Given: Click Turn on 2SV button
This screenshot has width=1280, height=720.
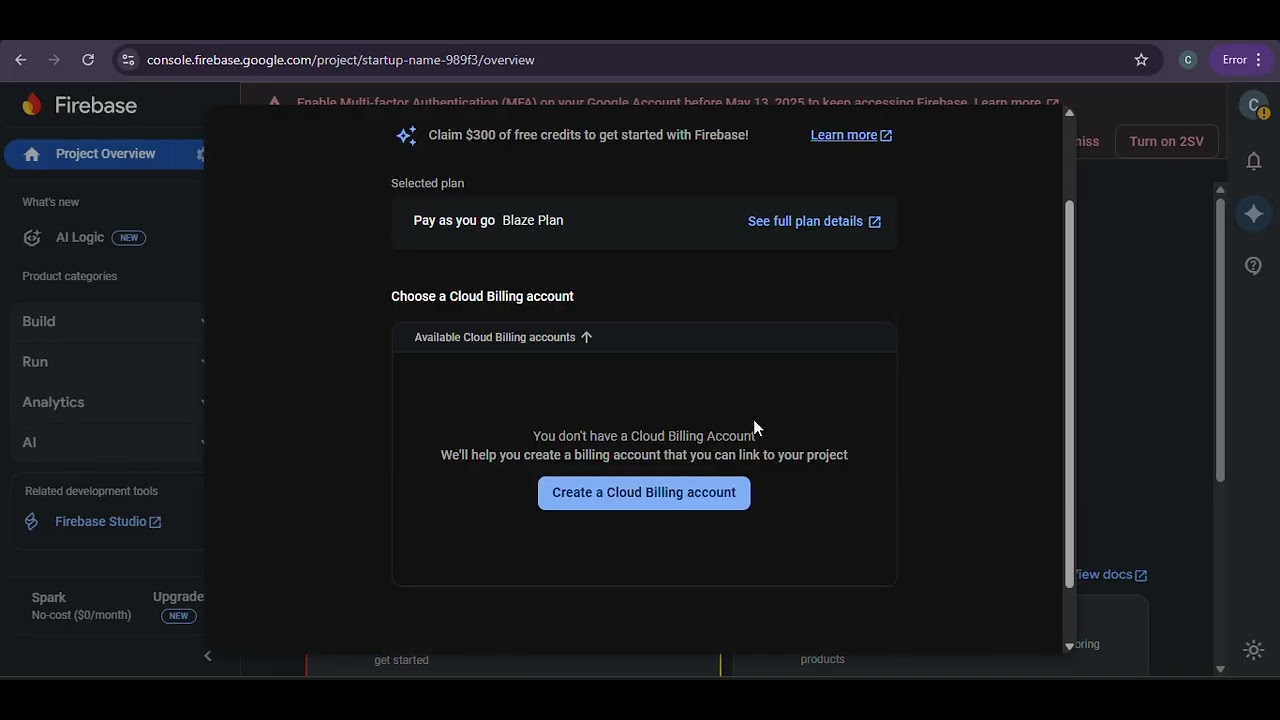Looking at the screenshot, I should tap(1166, 141).
